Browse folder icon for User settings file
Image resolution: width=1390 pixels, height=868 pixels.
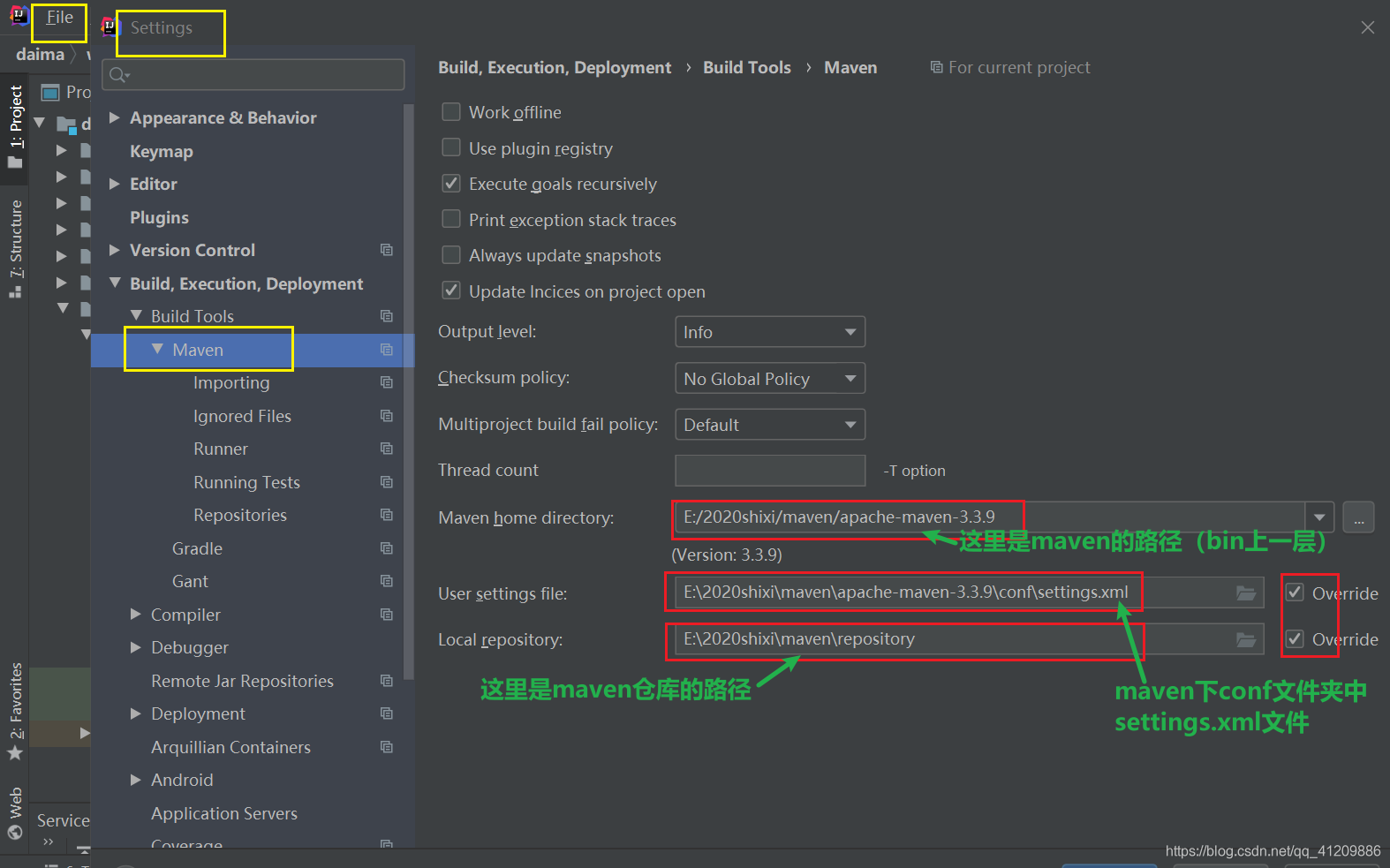[x=1246, y=593]
